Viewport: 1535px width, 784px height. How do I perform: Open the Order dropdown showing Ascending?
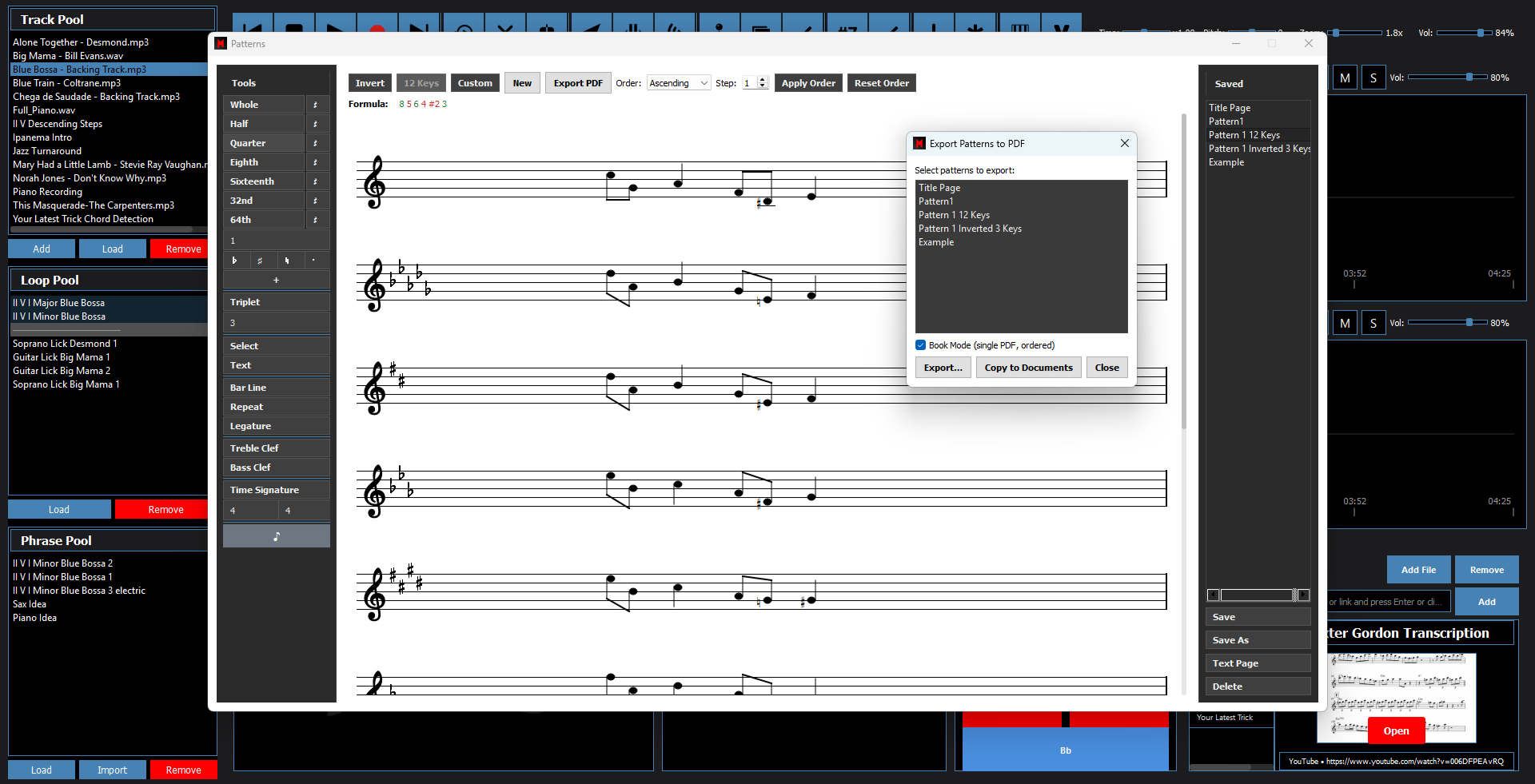point(678,83)
